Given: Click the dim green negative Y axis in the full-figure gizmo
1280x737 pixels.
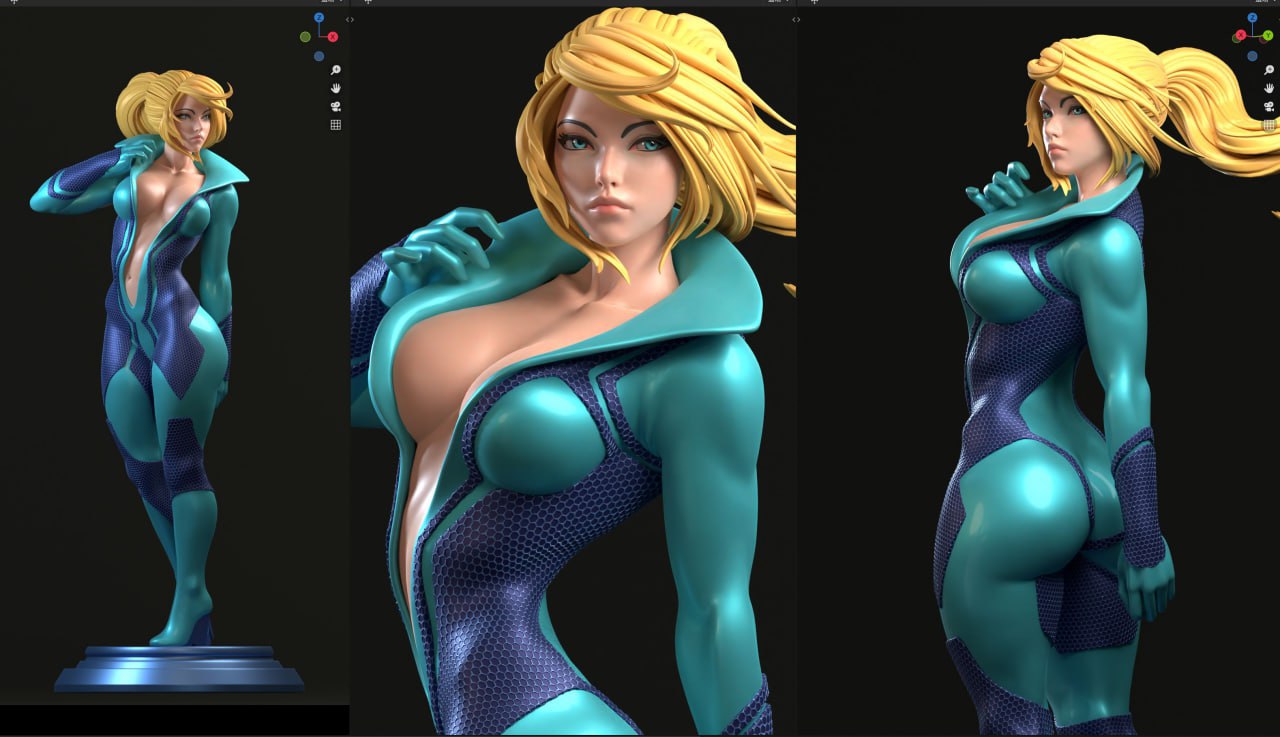Looking at the screenshot, I should tap(305, 37).
